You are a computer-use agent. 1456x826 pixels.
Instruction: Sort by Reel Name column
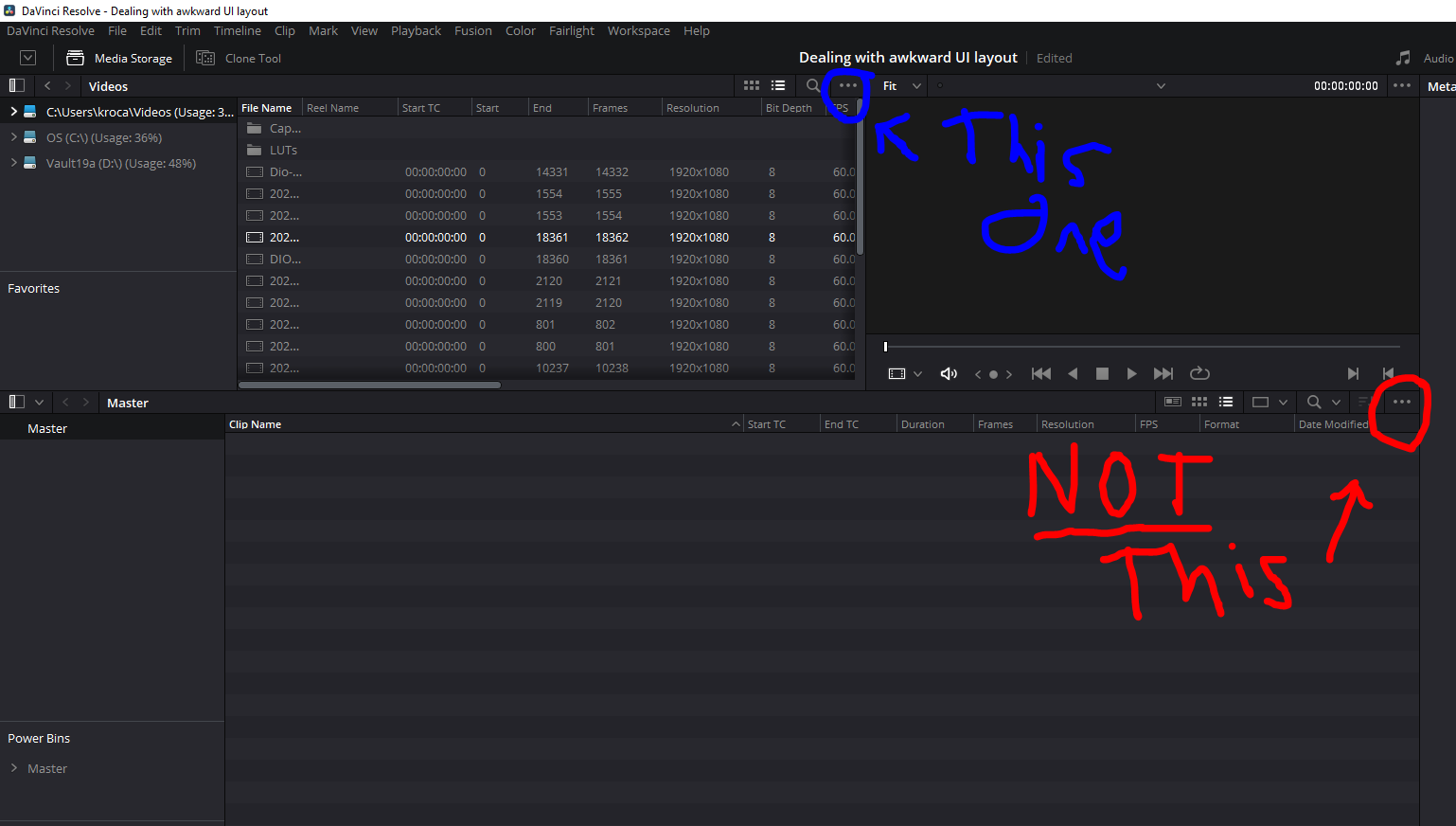(349, 108)
